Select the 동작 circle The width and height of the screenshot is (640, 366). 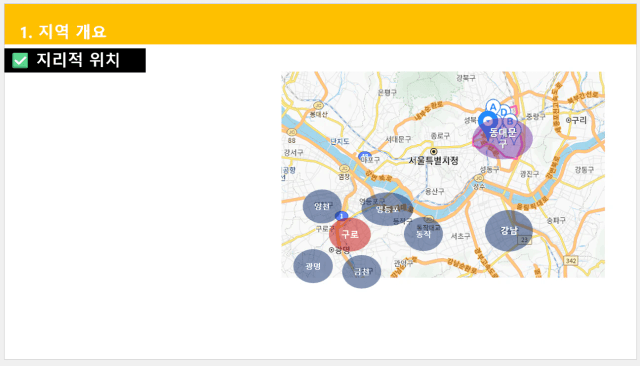coord(423,234)
